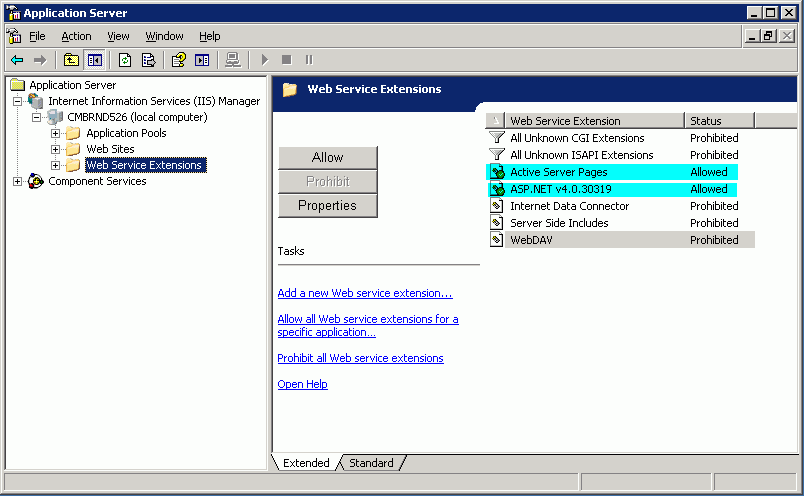Click the Back arrow toolbar icon

[x=17, y=61]
